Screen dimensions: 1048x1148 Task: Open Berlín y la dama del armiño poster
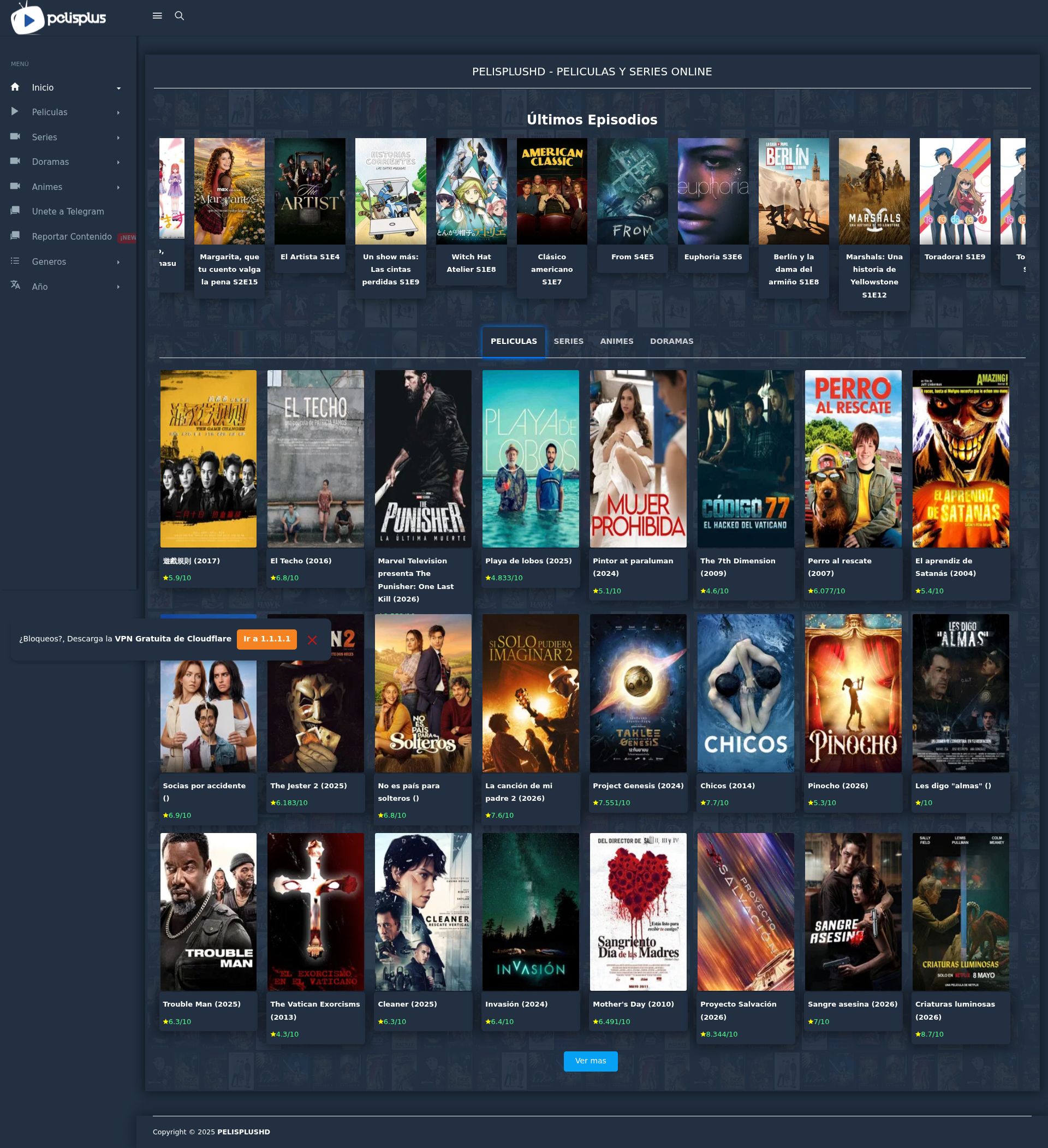coord(794,191)
